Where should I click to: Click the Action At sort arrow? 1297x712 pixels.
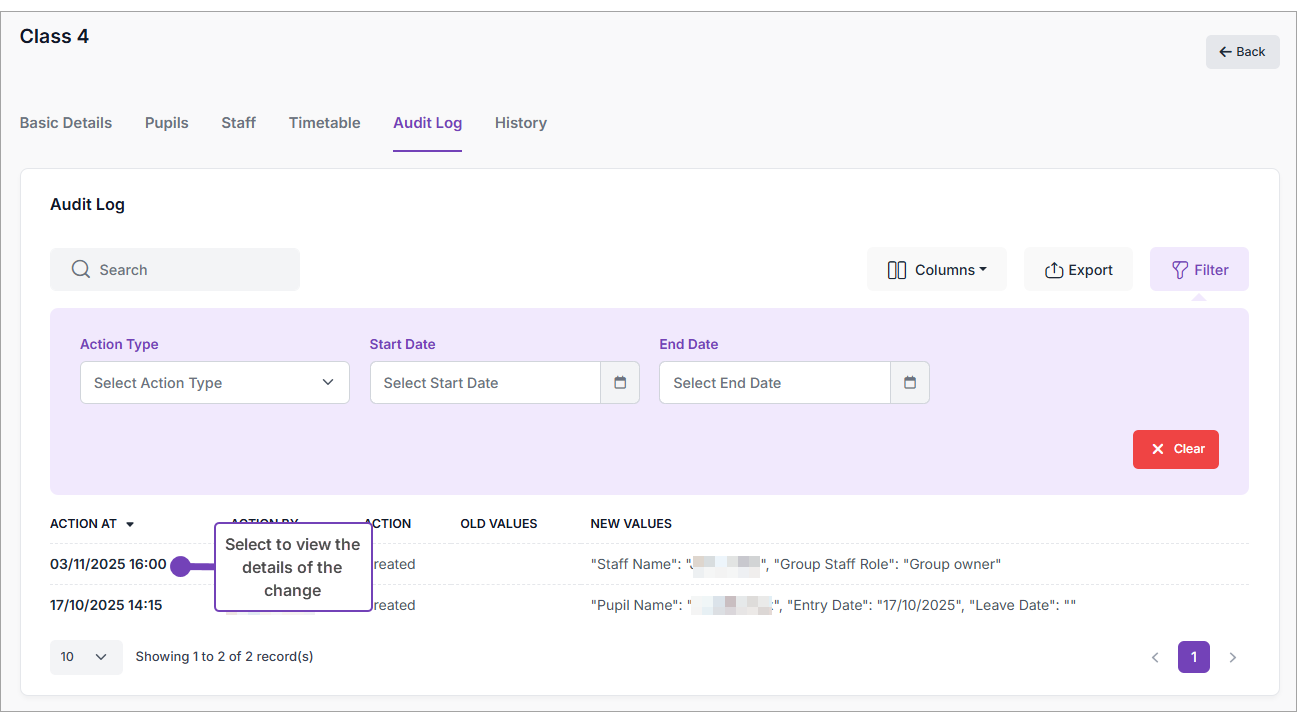tap(130, 524)
